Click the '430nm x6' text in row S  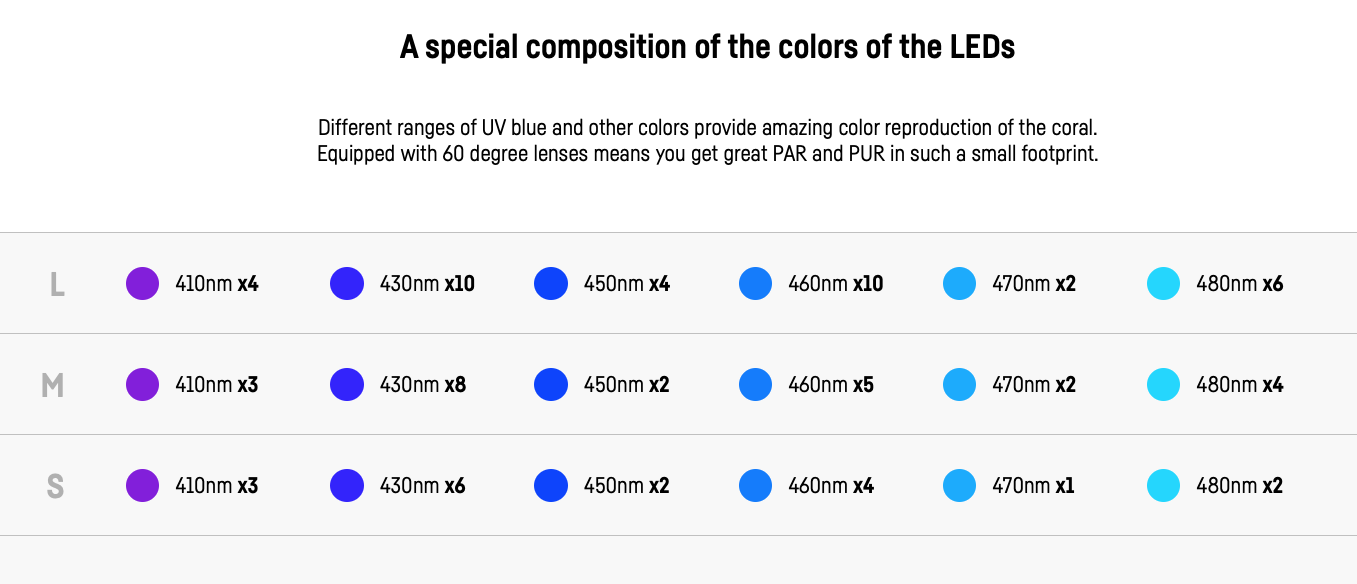(x=423, y=486)
